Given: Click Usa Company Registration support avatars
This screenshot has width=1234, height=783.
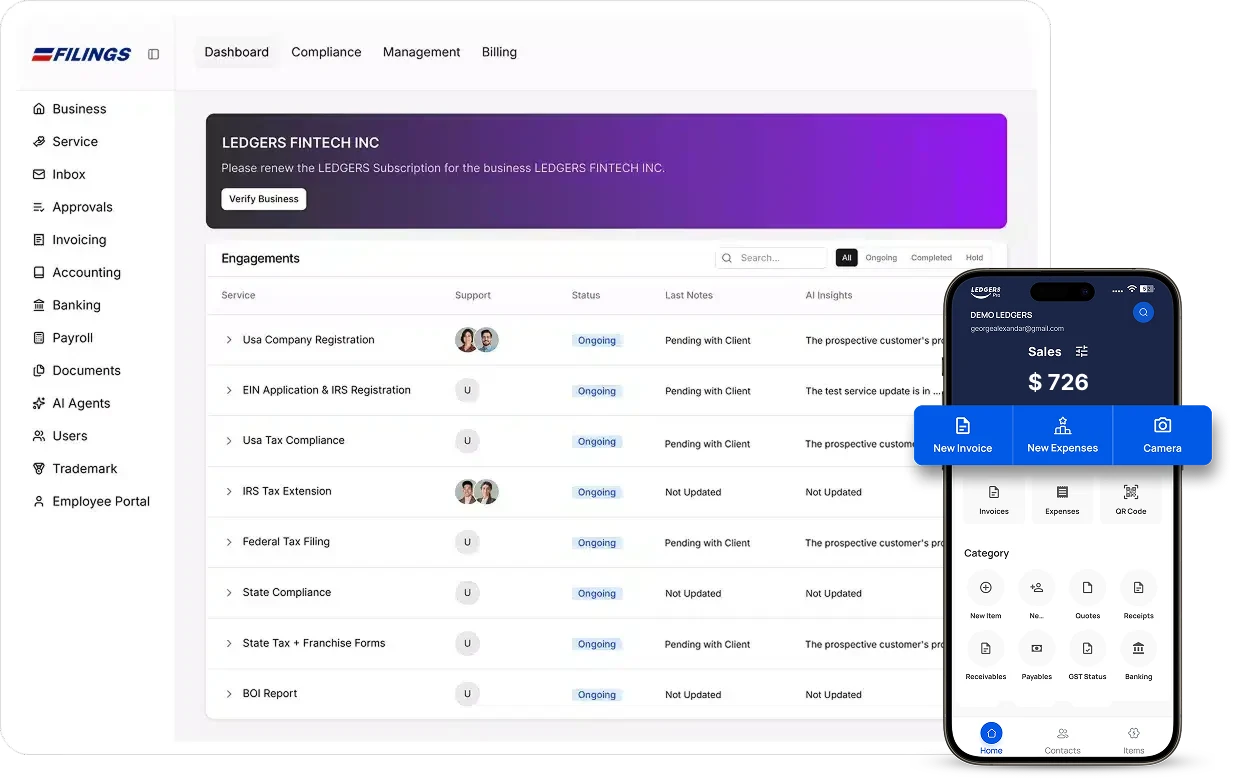Looking at the screenshot, I should pos(477,340).
